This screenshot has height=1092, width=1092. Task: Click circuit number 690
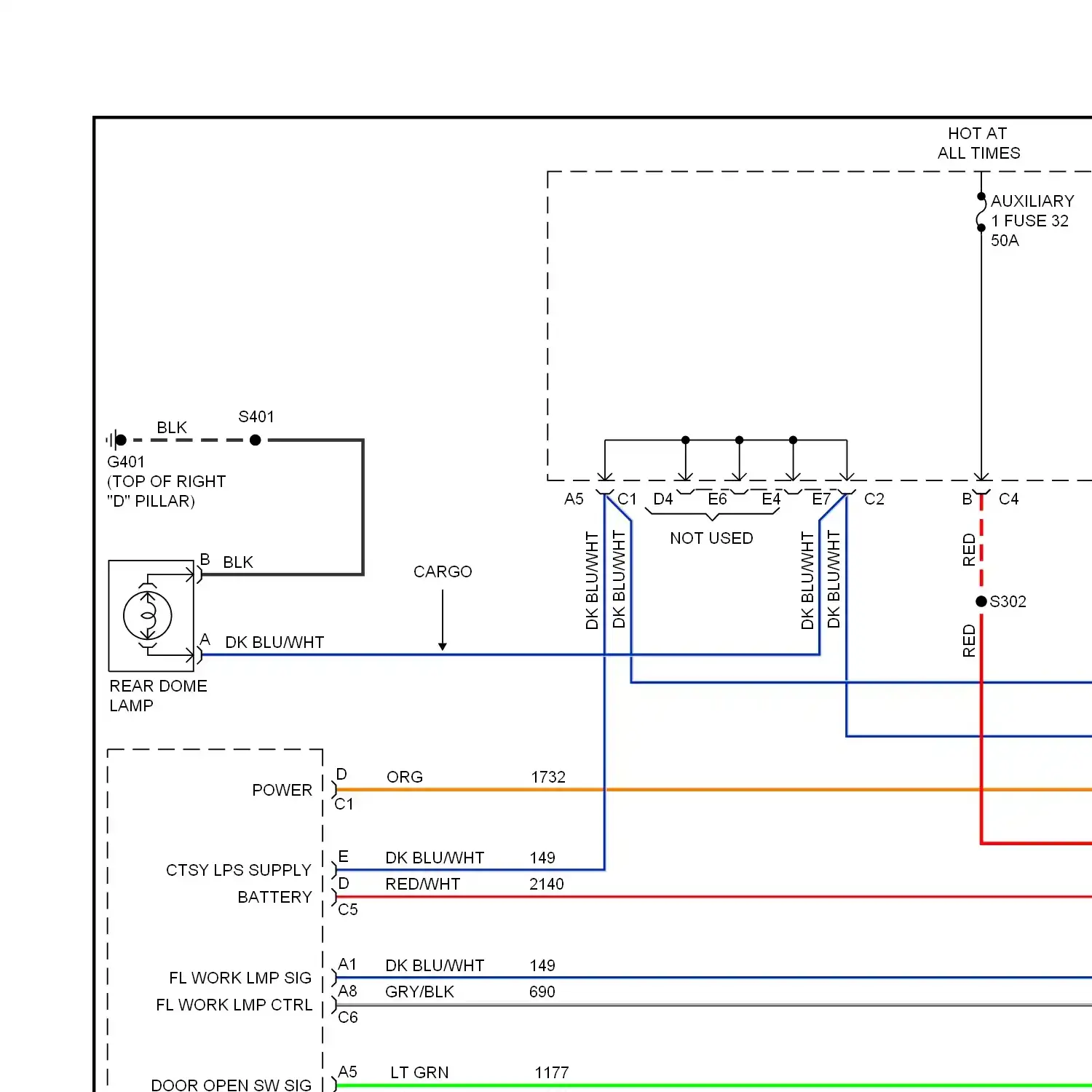pos(542,992)
